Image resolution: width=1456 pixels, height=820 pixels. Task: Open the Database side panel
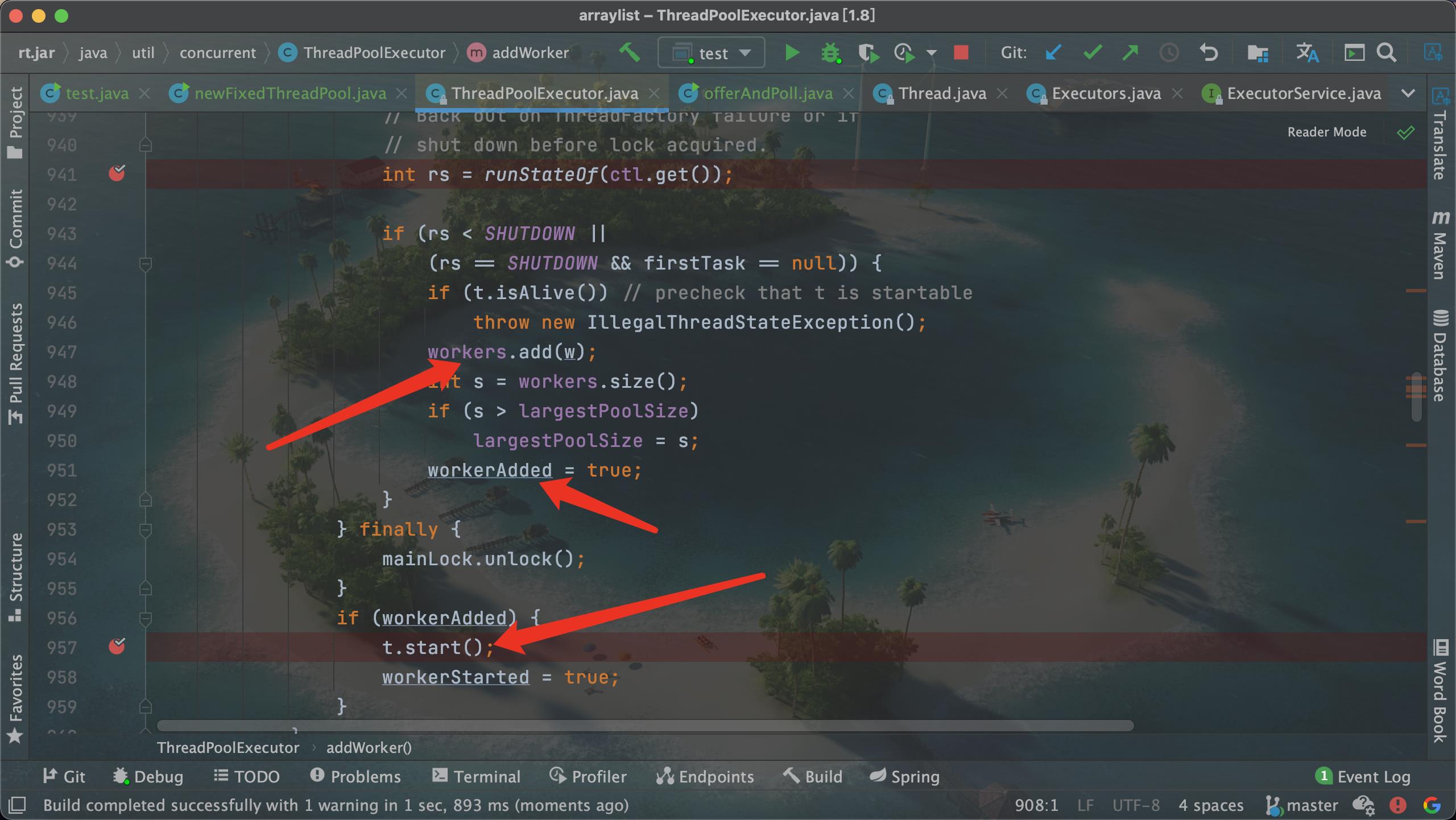[1440, 355]
